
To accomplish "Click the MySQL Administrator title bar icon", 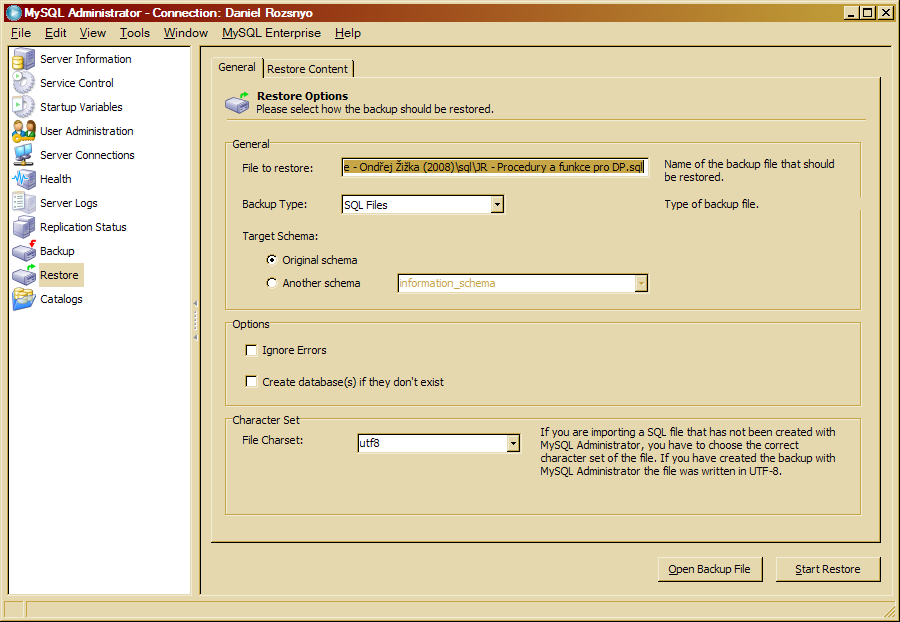I will click(x=13, y=13).
